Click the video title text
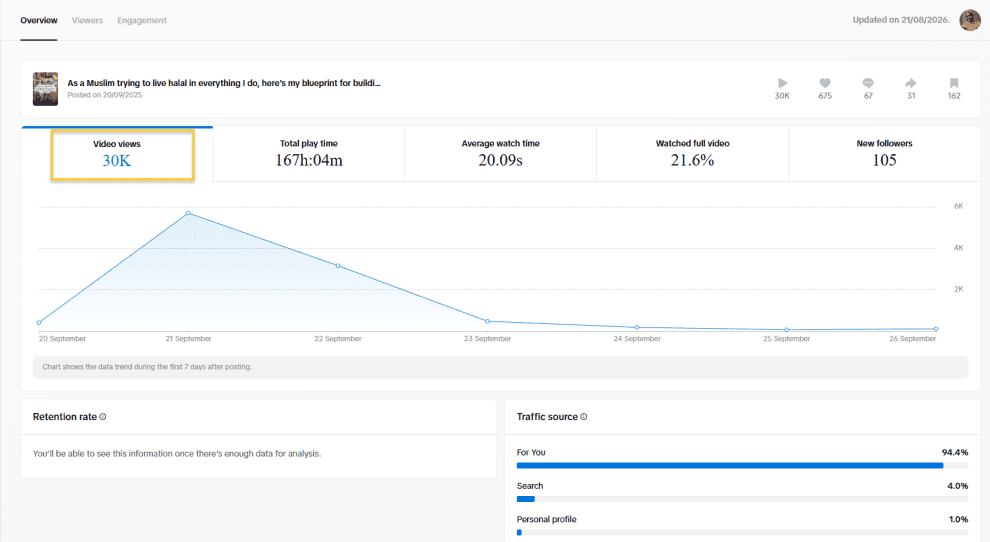Image resolution: width=990 pixels, height=542 pixels. pos(224,83)
